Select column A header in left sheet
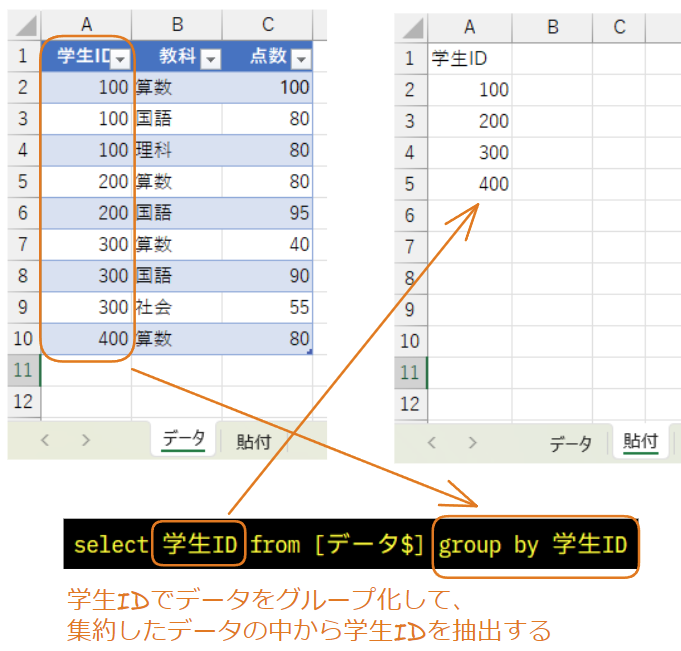This screenshot has height=651, width=681. point(86,25)
